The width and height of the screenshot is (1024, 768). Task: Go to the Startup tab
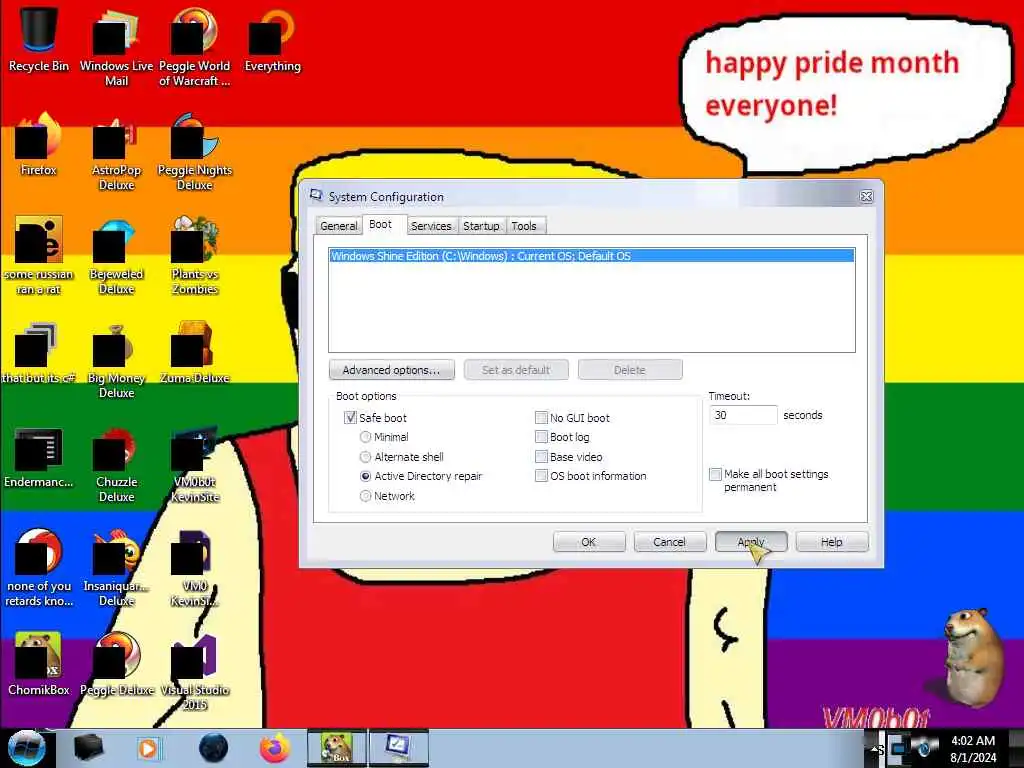[481, 225]
